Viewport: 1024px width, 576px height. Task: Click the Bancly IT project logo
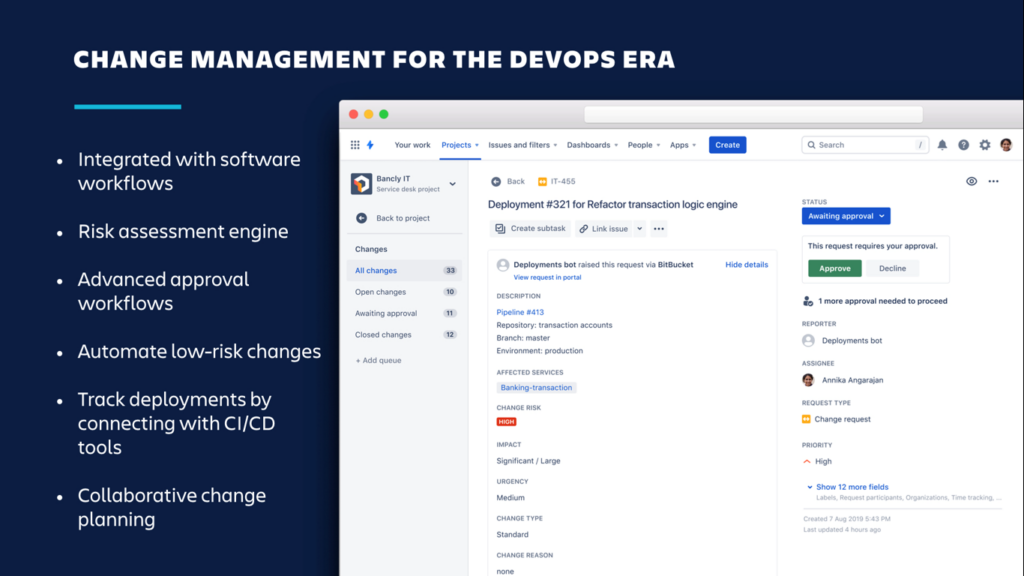pyautogui.click(x=361, y=184)
